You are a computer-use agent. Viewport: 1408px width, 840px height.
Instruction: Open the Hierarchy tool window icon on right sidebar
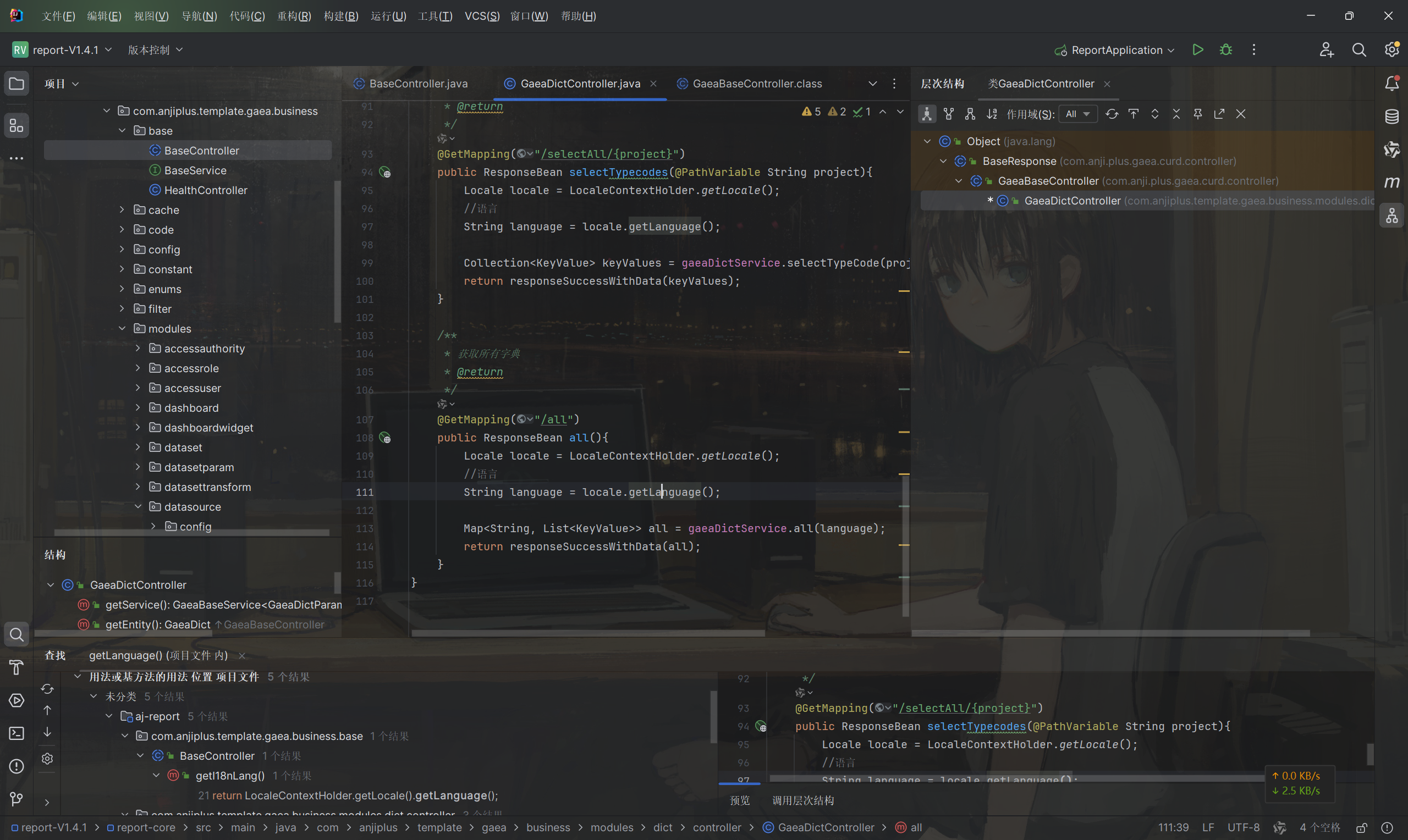tap(1391, 215)
